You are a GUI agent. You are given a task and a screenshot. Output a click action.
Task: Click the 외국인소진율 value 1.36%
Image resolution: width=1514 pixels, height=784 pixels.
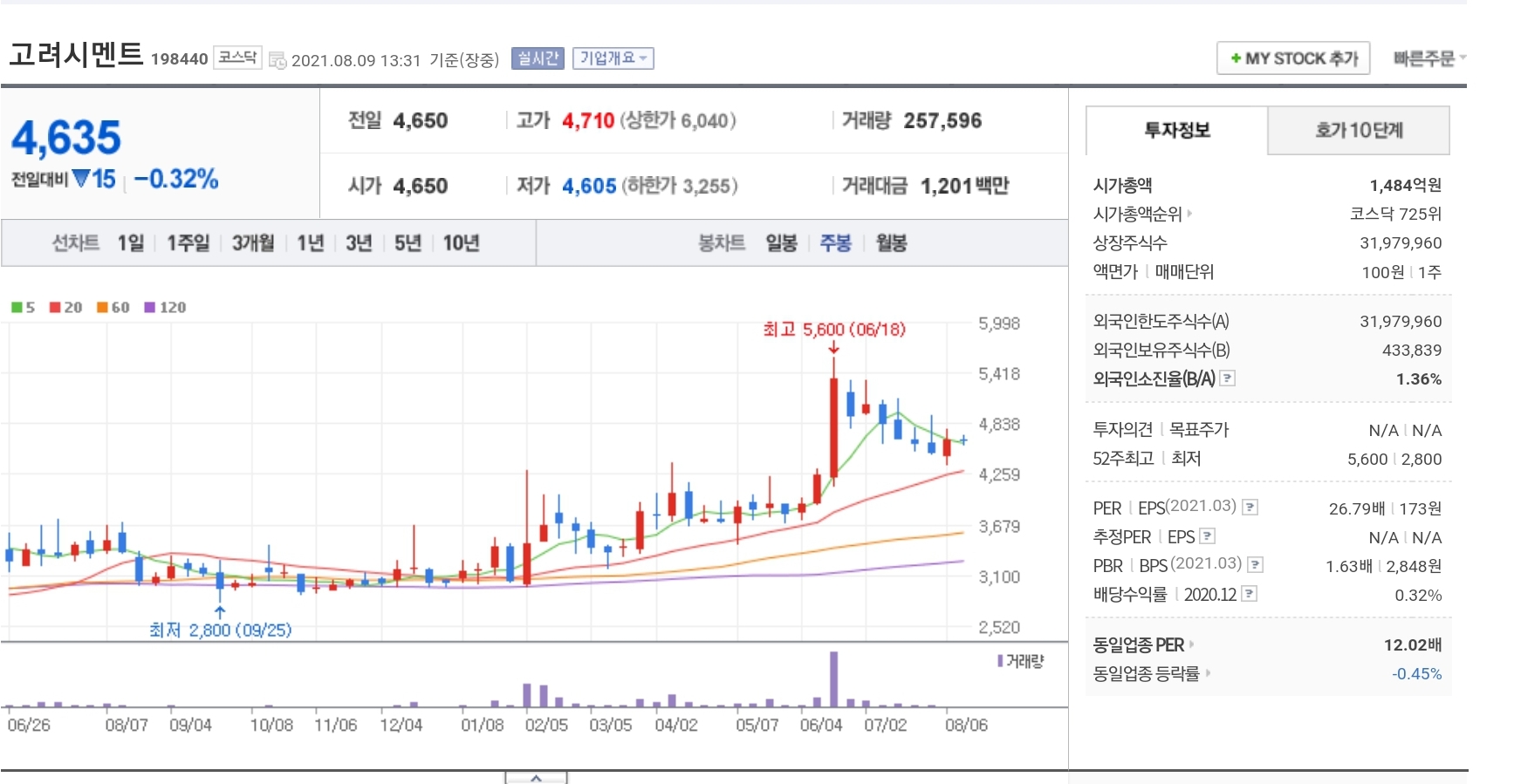pyautogui.click(x=1419, y=378)
